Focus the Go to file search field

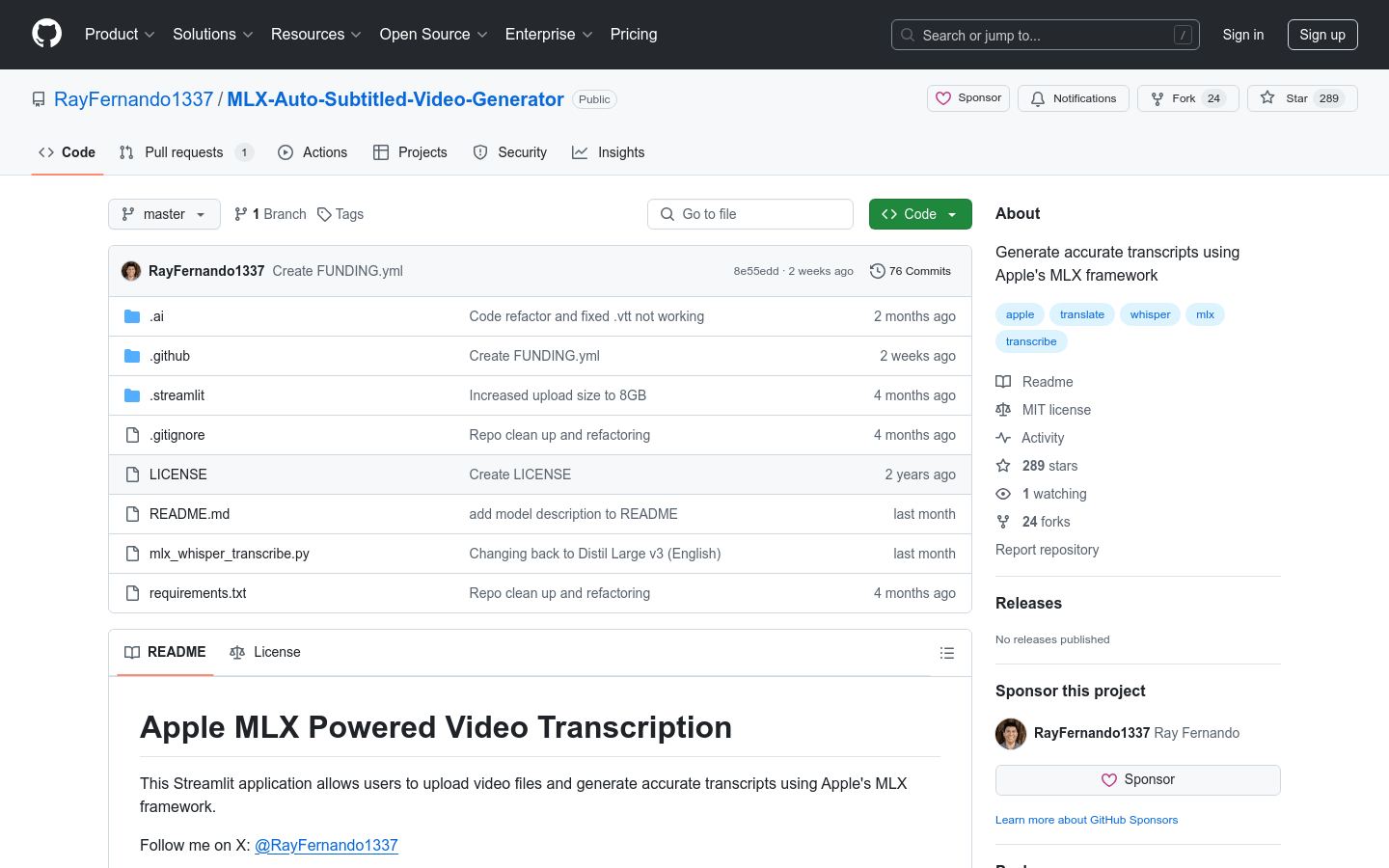750,214
